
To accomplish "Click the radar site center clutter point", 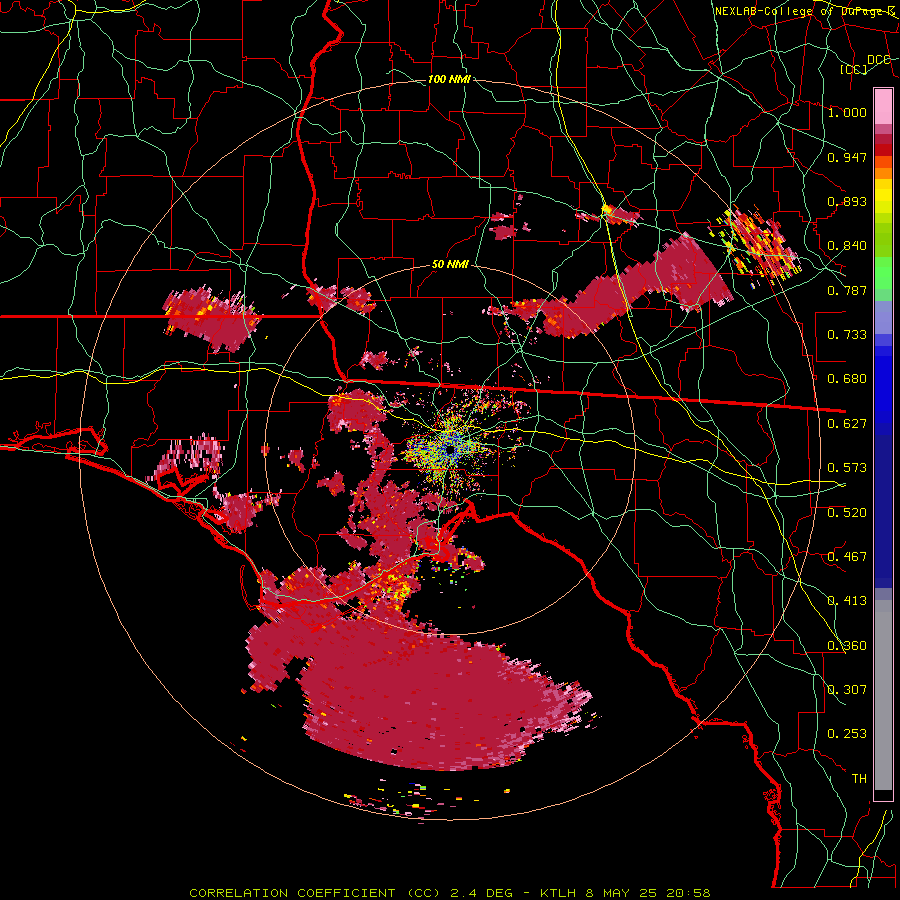I will tap(449, 450).
